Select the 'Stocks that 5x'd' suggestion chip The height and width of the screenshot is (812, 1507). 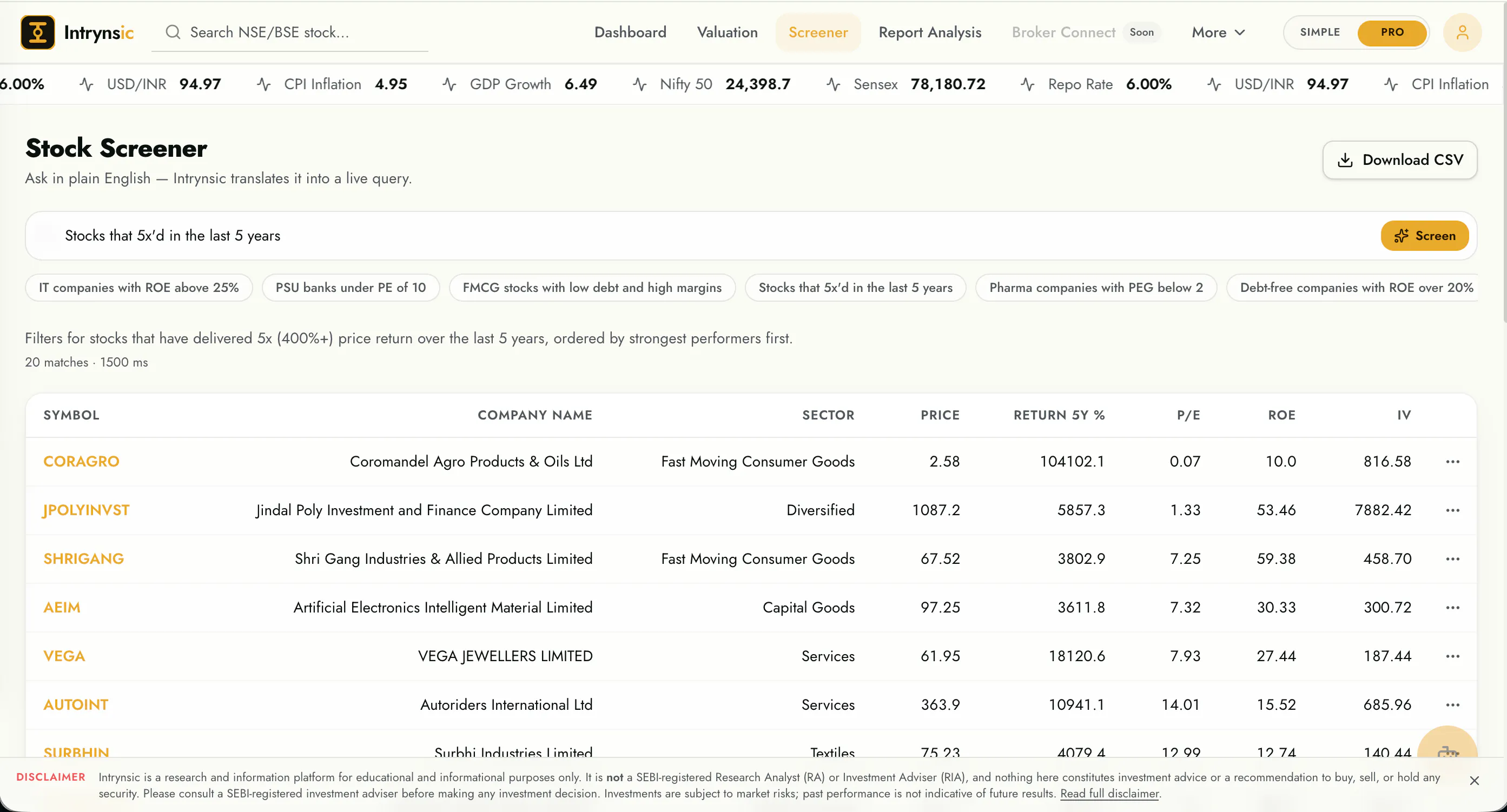(x=855, y=288)
